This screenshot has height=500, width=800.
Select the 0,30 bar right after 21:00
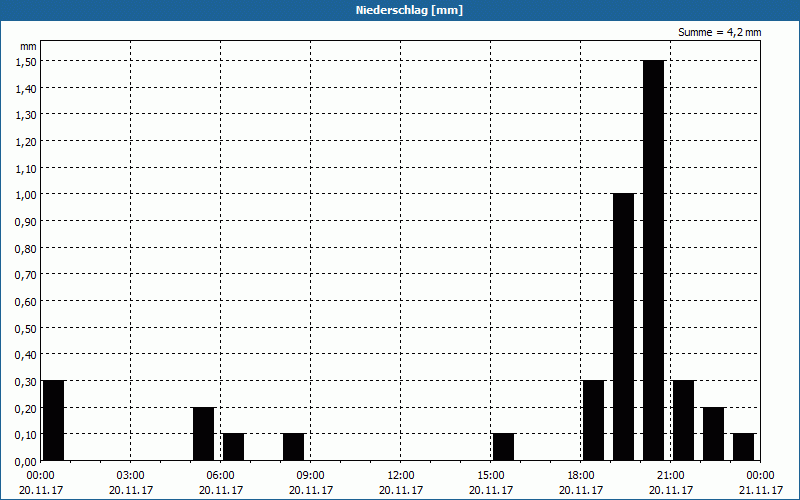[x=684, y=420]
